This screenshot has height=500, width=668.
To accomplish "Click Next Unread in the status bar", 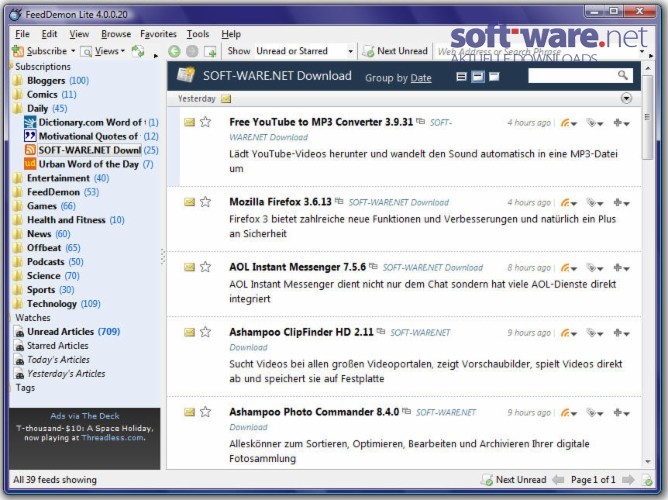I will [x=513, y=480].
